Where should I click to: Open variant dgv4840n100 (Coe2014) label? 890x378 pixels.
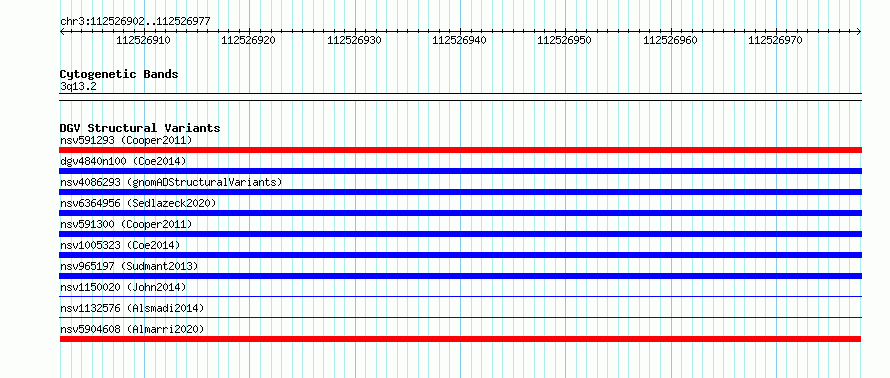[123, 161]
